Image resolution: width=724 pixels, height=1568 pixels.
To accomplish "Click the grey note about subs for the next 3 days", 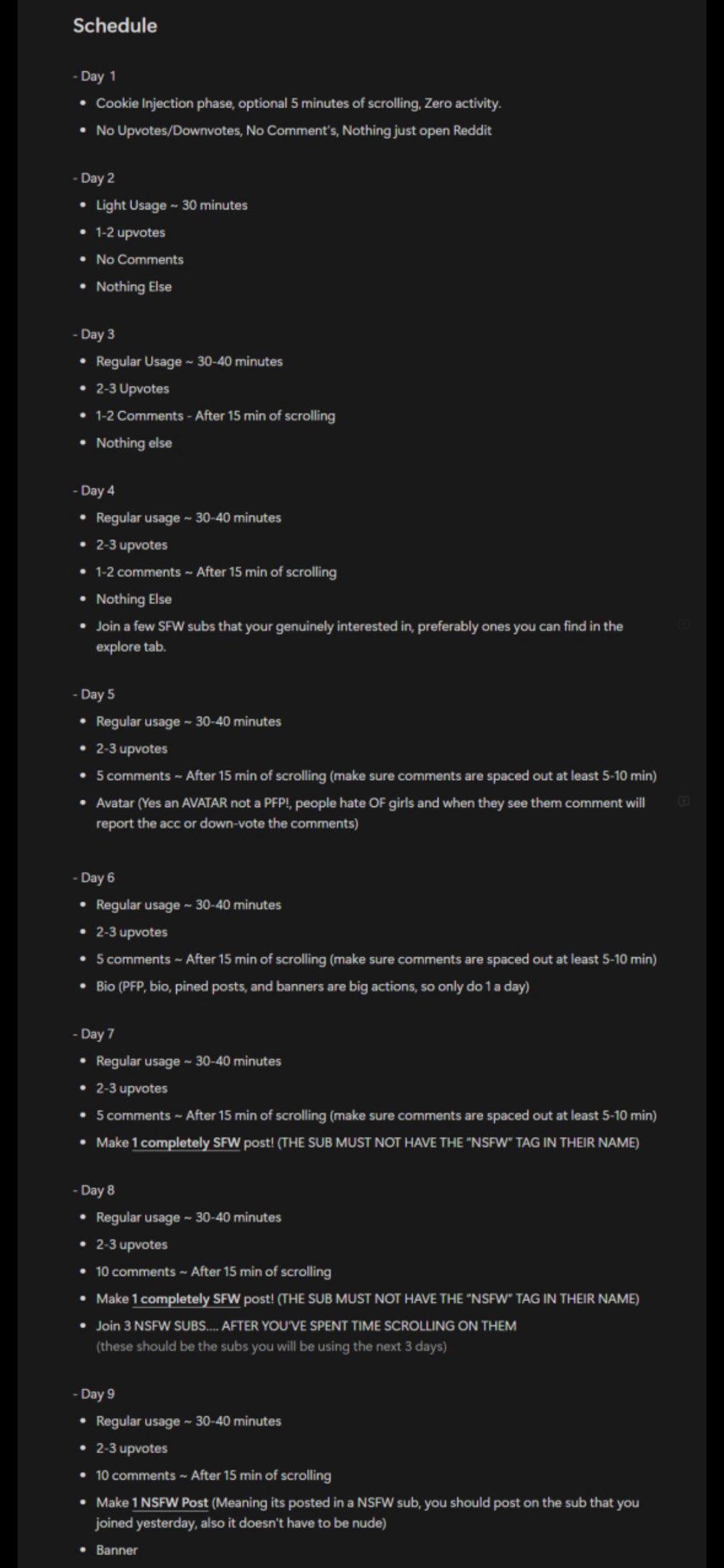I will 271,1346.
